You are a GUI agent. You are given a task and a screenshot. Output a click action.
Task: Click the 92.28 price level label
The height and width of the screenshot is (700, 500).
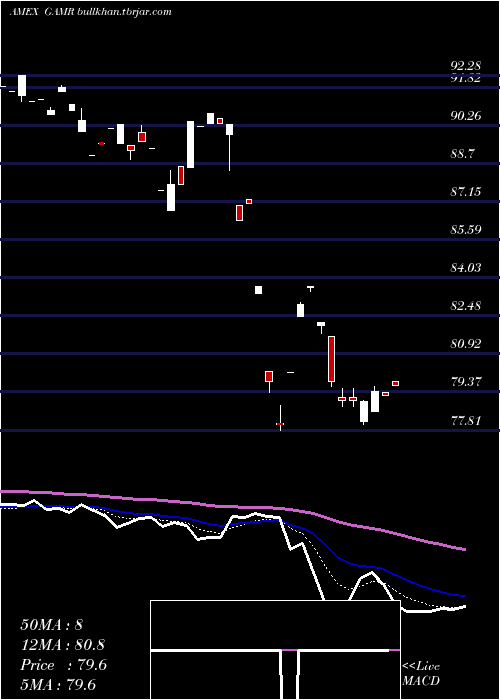coord(466,67)
